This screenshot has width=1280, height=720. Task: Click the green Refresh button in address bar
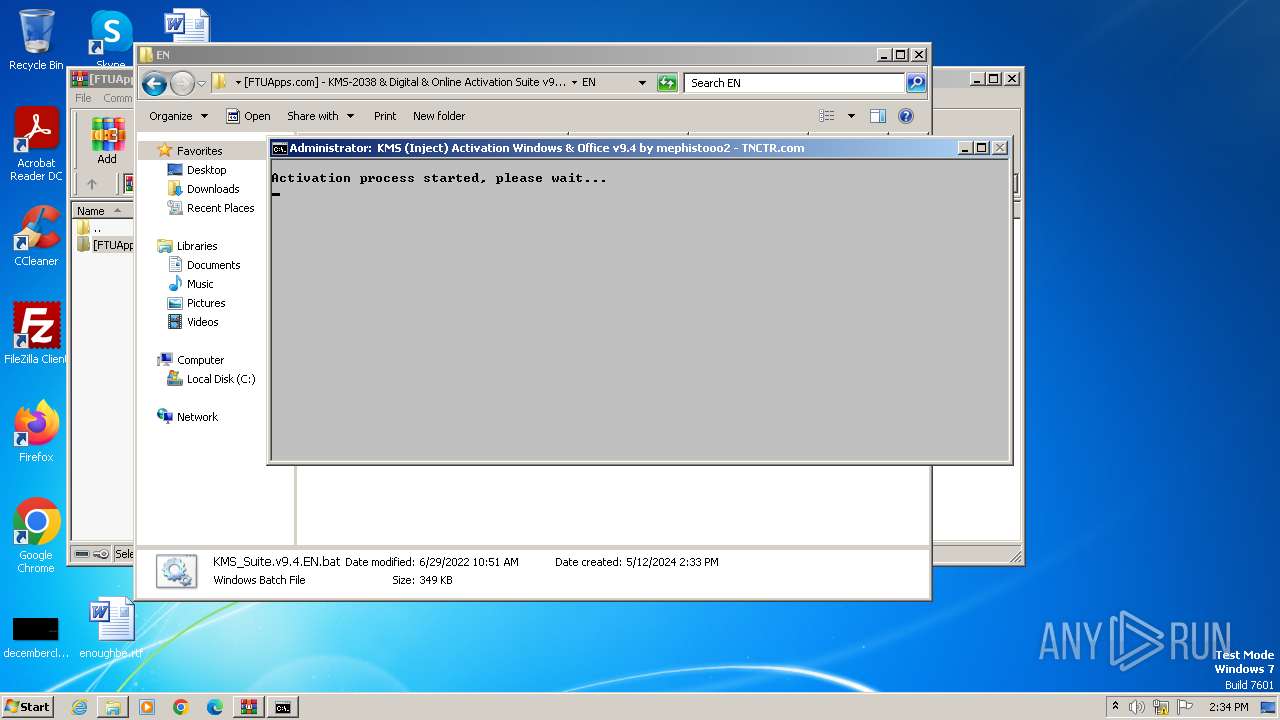pos(667,83)
